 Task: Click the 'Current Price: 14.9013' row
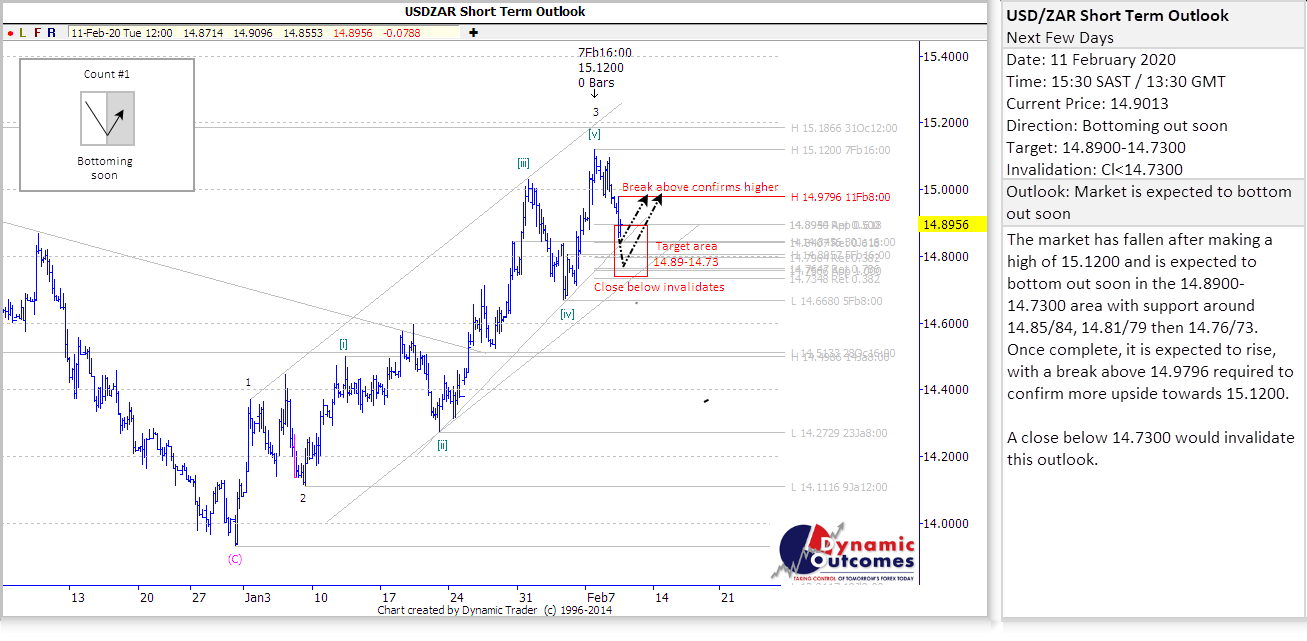click(x=1153, y=103)
